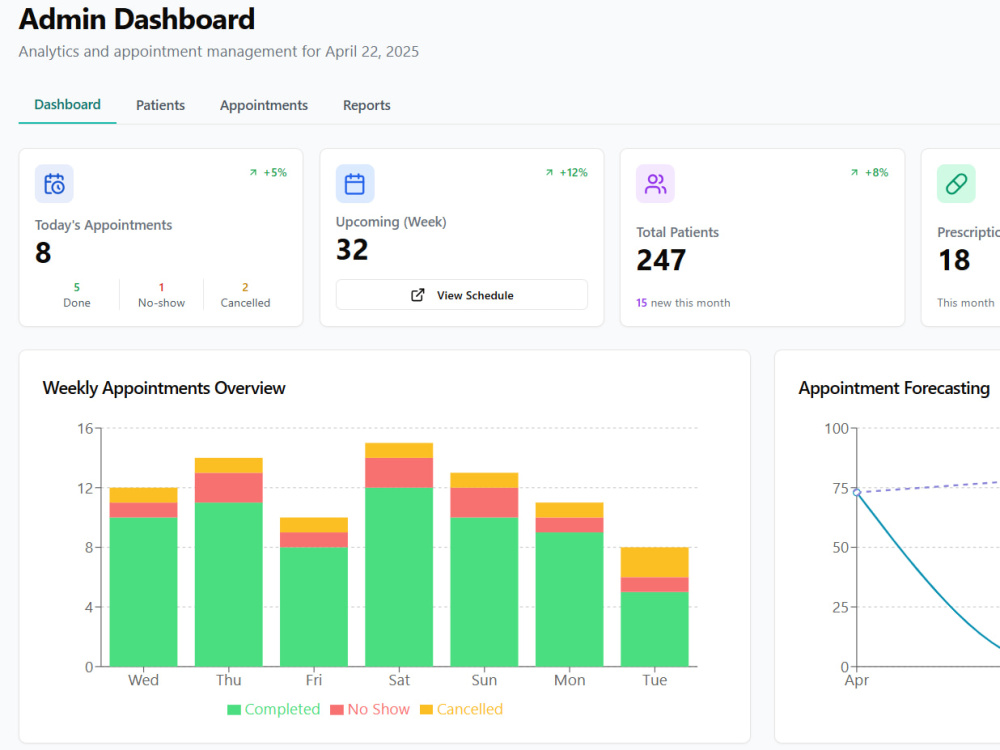The image size is (1000, 750).
Task: Click the Prescriptions pill icon
Action: coord(956,184)
